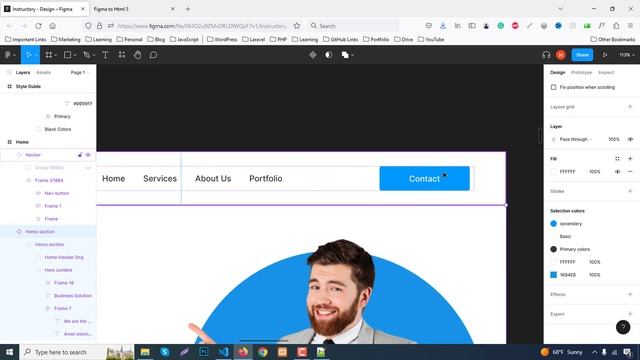Open Boolean operations dropdown arrow
The height and width of the screenshot is (360, 640).
[x=352, y=55]
